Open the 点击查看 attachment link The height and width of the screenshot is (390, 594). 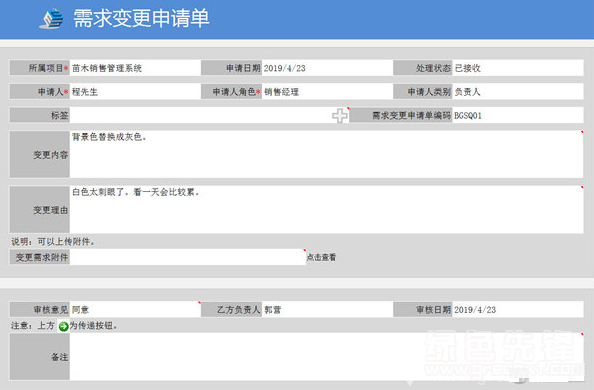pyautogui.click(x=321, y=257)
